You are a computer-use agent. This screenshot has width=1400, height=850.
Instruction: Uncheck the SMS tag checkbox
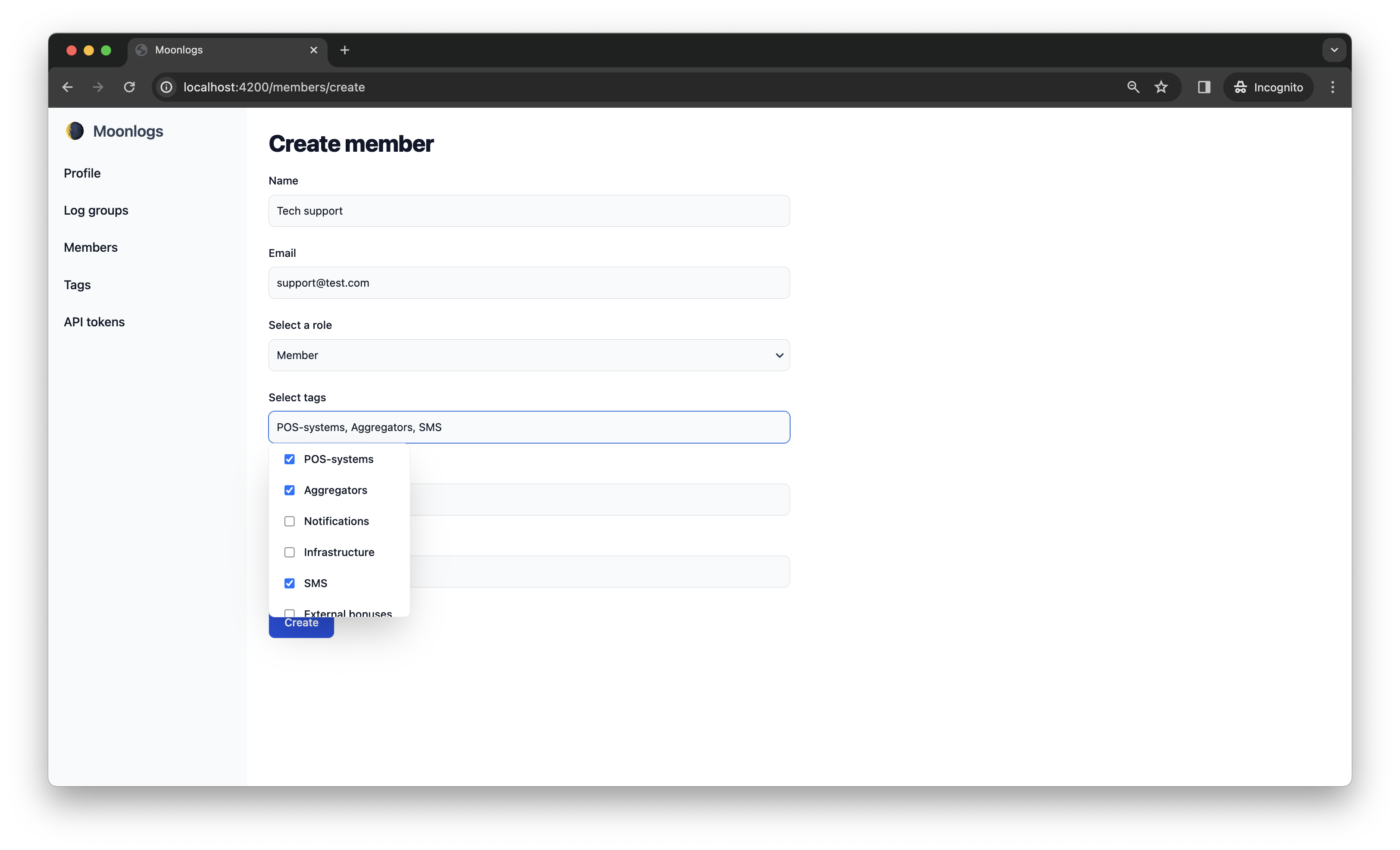pos(290,583)
